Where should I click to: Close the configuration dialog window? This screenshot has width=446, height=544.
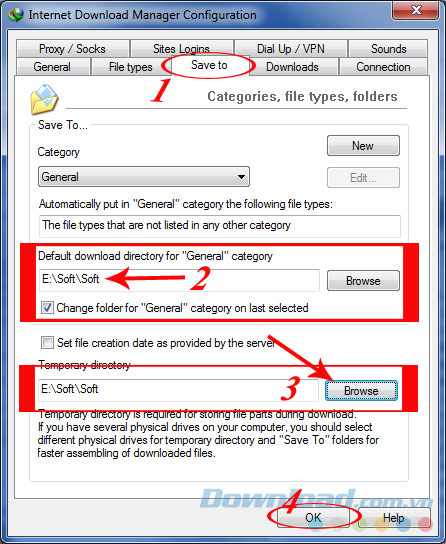[416, 10]
